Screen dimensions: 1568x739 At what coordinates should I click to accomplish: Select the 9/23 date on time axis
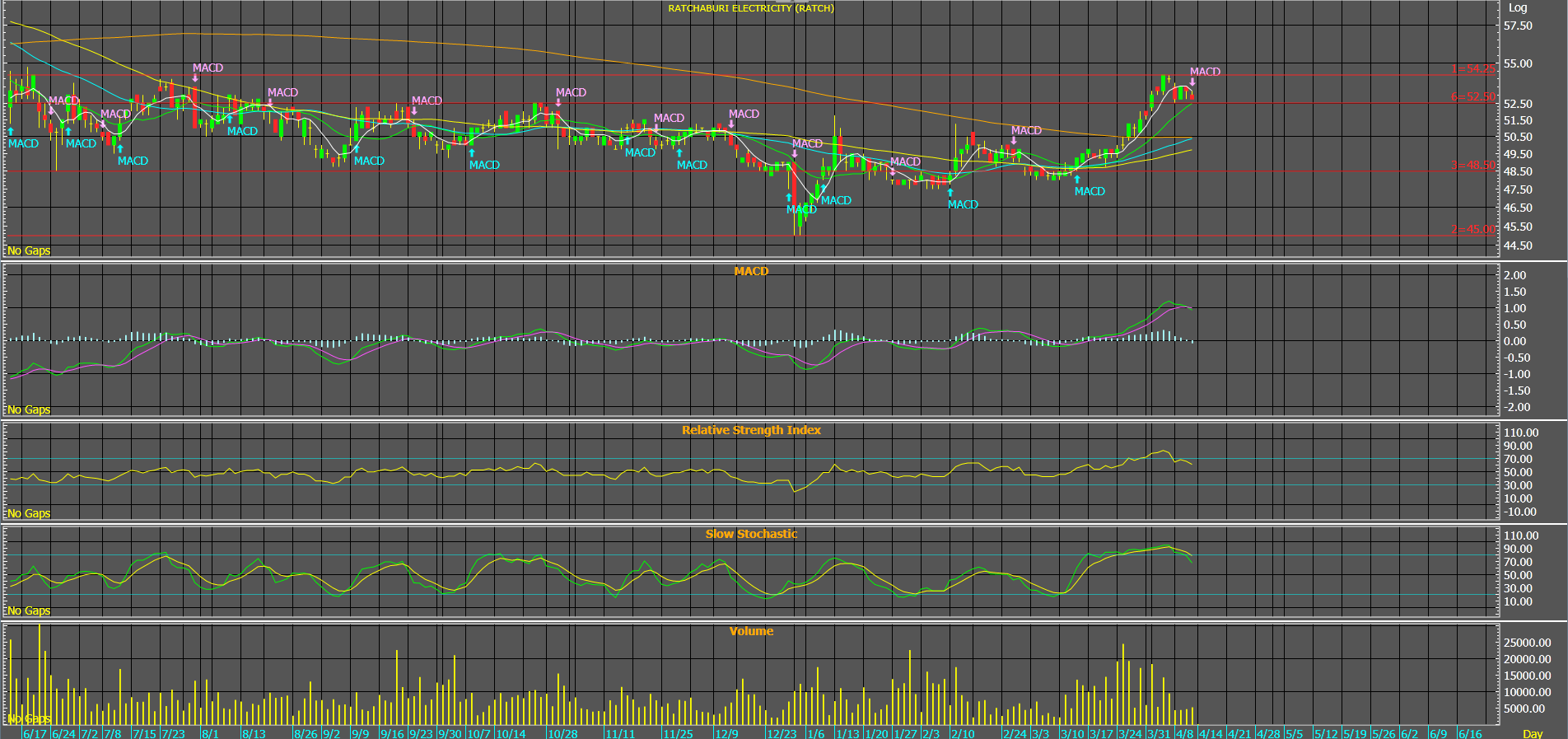[421, 733]
